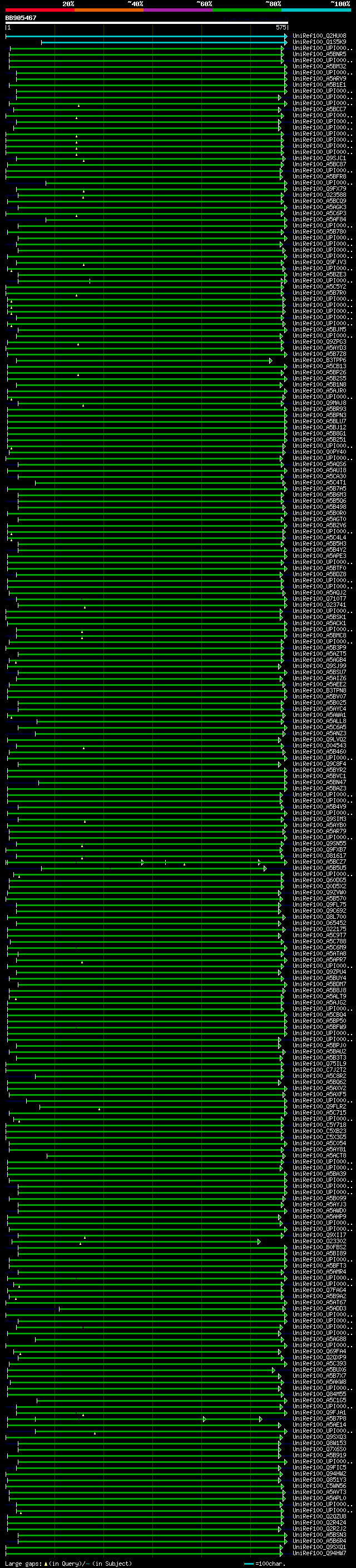
Task: Click the purple ~60% identity legend bar
Action: pyautogui.click(x=179, y=10)
